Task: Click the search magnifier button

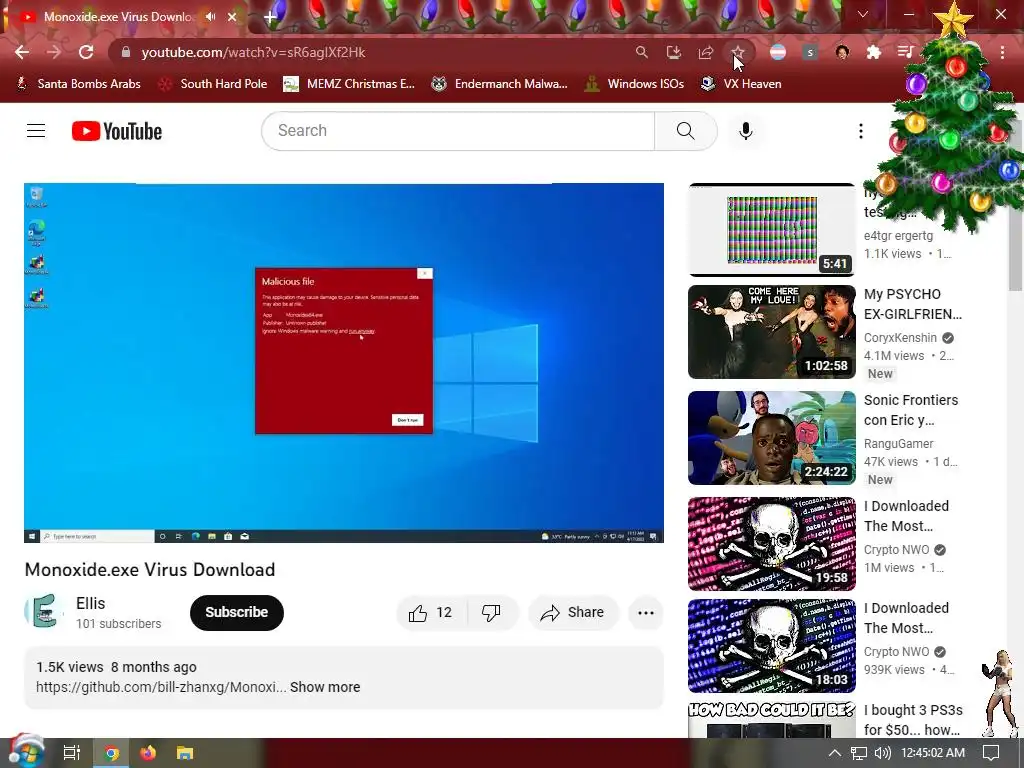Action: click(686, 131)
